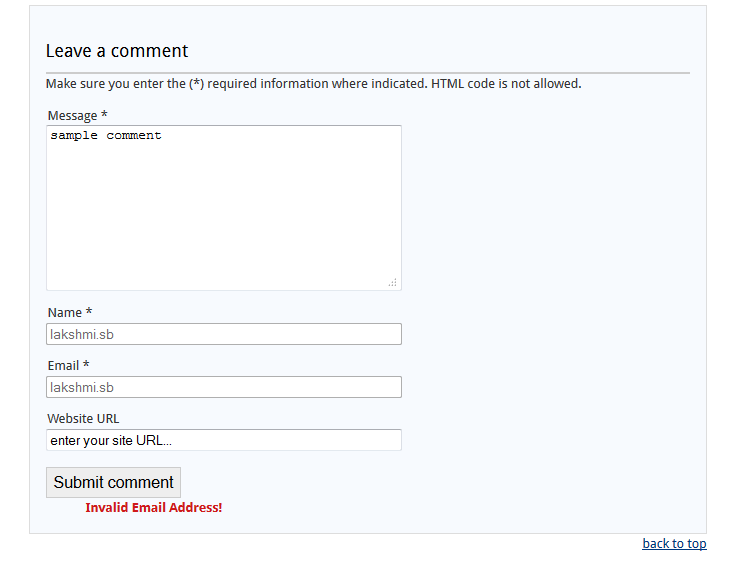Click the 'Website URL' field label
The height and width of the screenshot is (564, 738).
tap(83, 419)
